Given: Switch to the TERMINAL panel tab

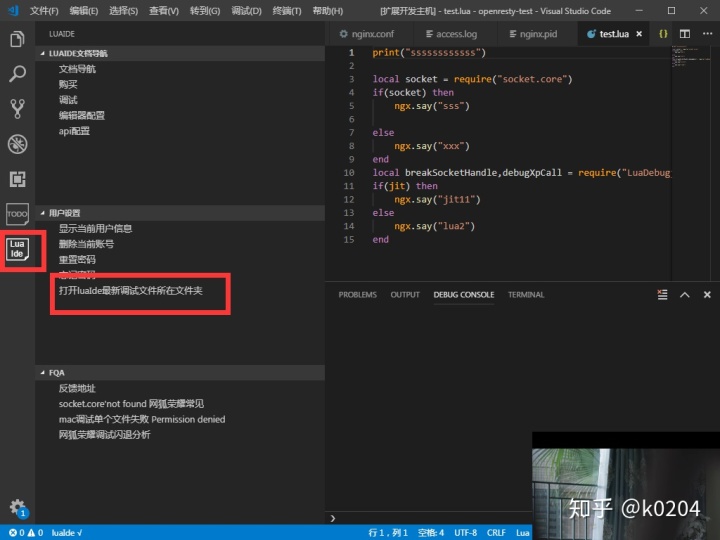Looking at the screenshot, I should coord(526,295).
